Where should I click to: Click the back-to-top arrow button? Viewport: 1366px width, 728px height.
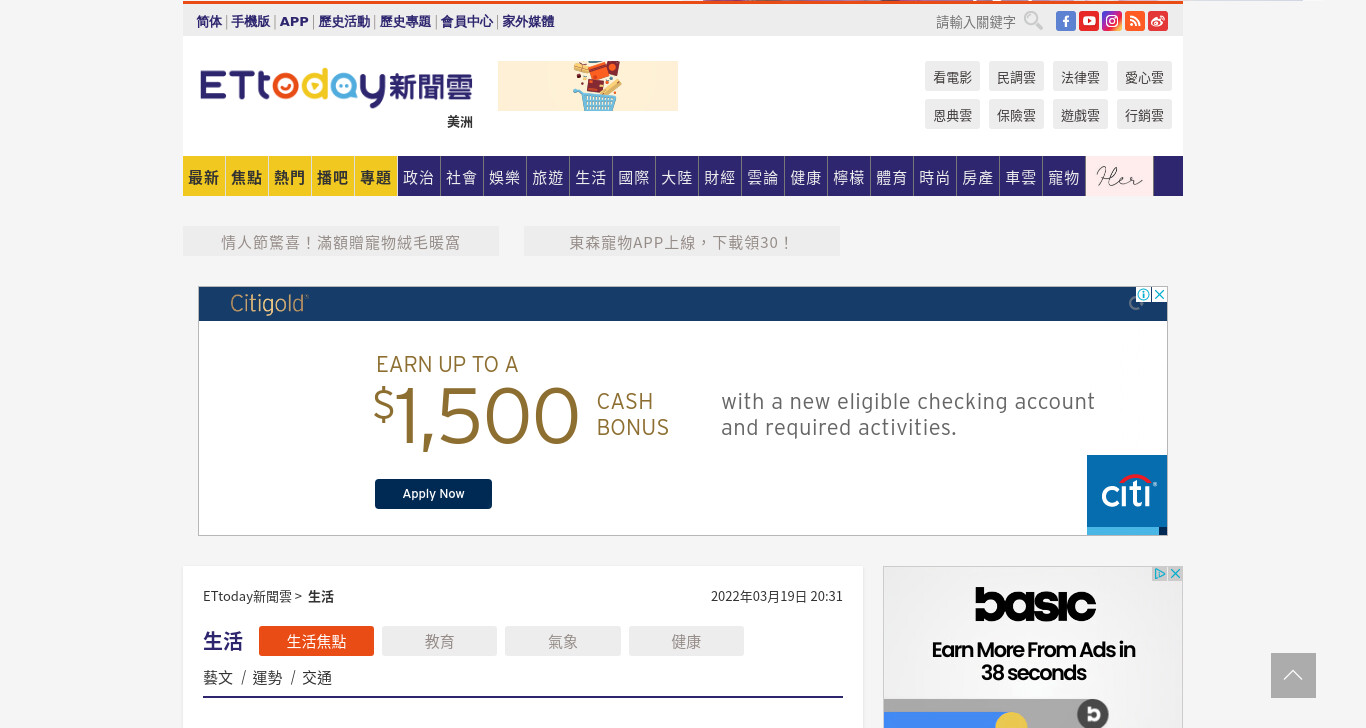pyautogui.click(x=1293, y=675)
